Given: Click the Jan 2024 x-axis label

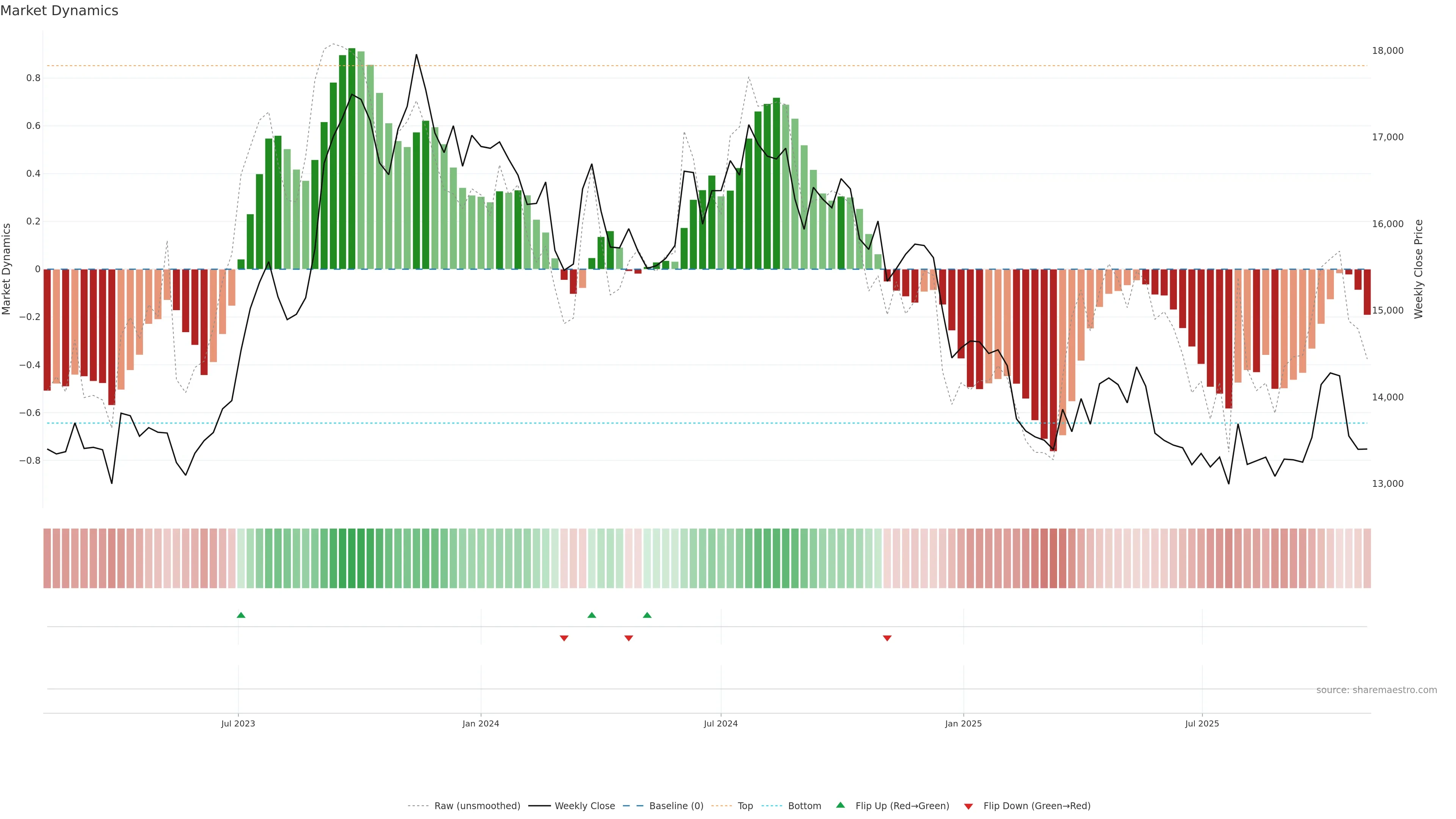Looking at the screenshot, I should [480, 723].
